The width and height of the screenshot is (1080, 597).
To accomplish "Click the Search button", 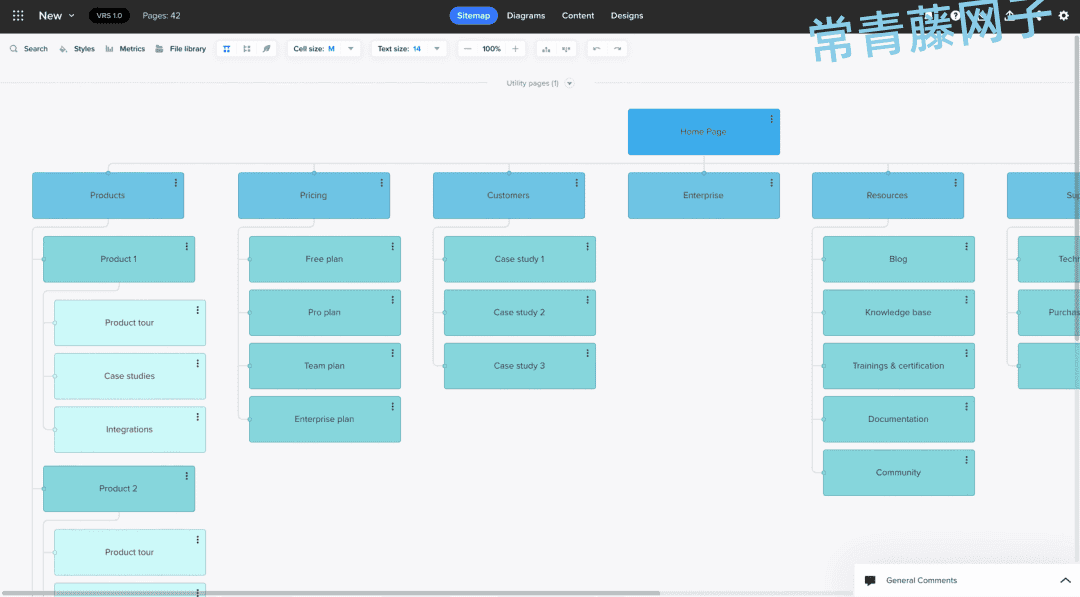I will (x=29, y=49).
